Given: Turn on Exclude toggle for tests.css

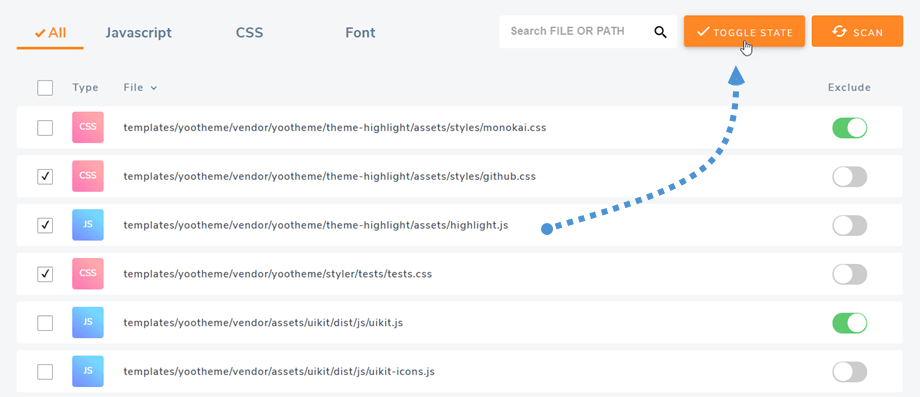Looking at the screenshot, I should click(x=850, y=274).
